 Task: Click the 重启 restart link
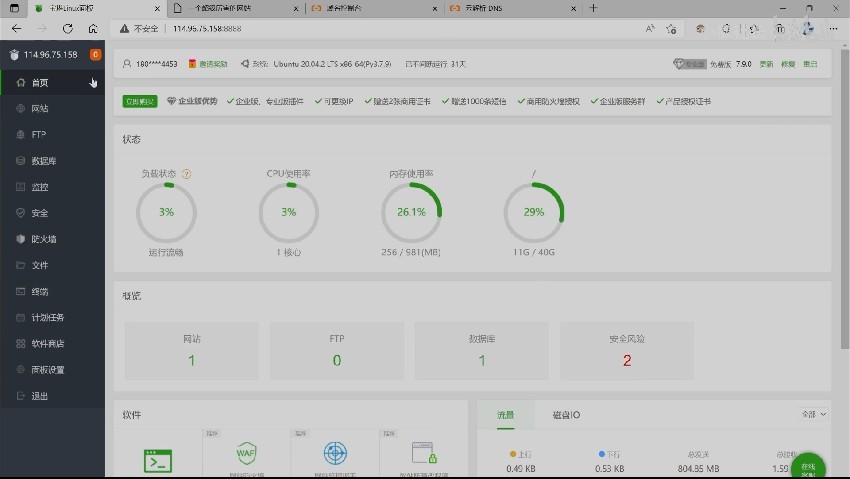click(x=810, y=64)
